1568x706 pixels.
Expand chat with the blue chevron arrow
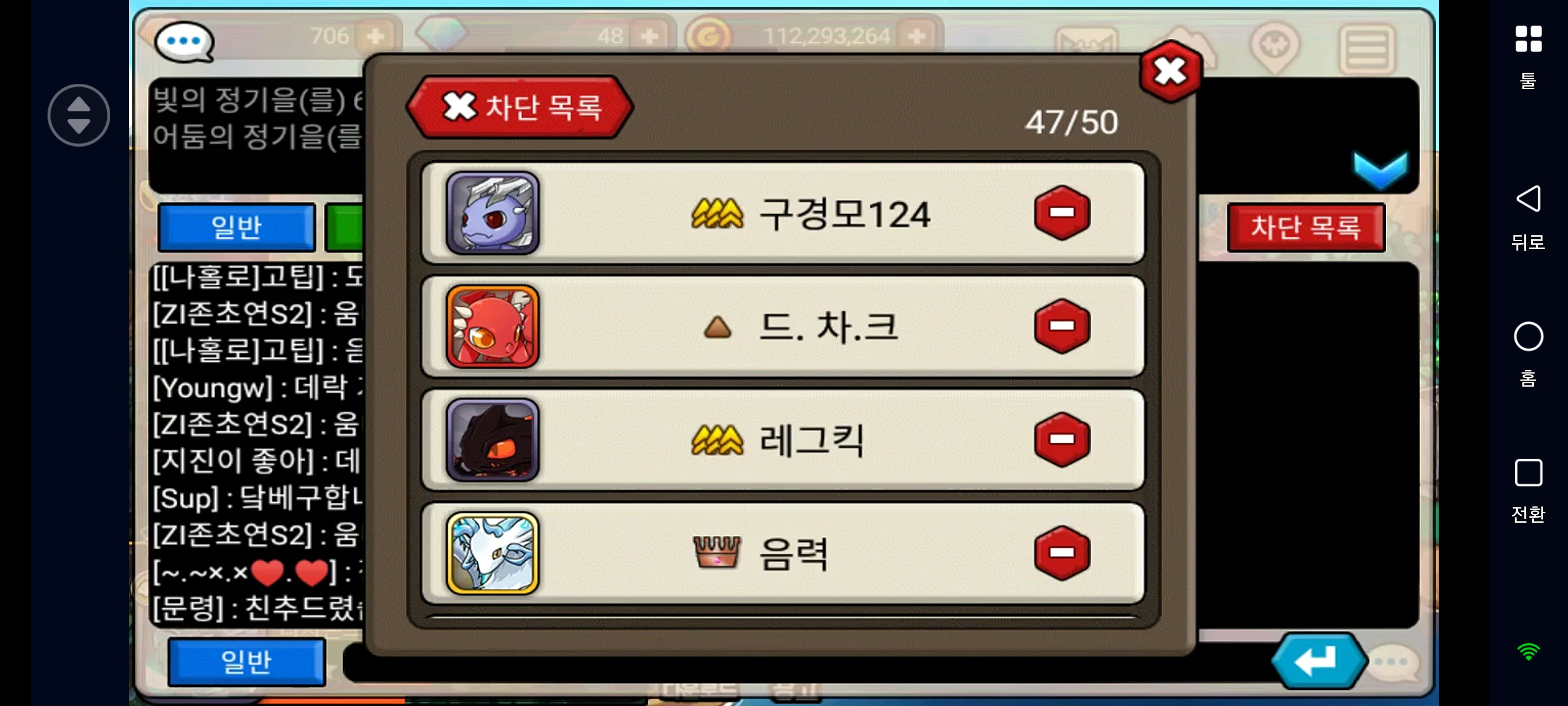1380,170
